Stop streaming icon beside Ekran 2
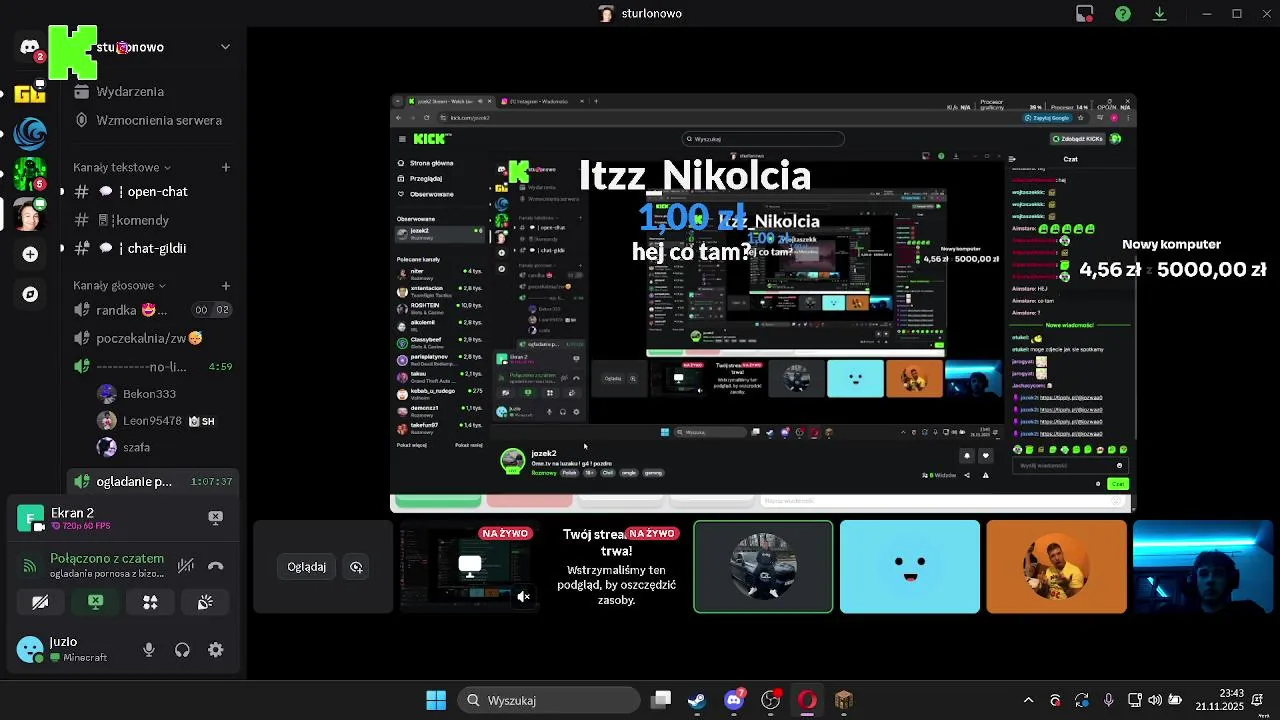 click(215, 517)
